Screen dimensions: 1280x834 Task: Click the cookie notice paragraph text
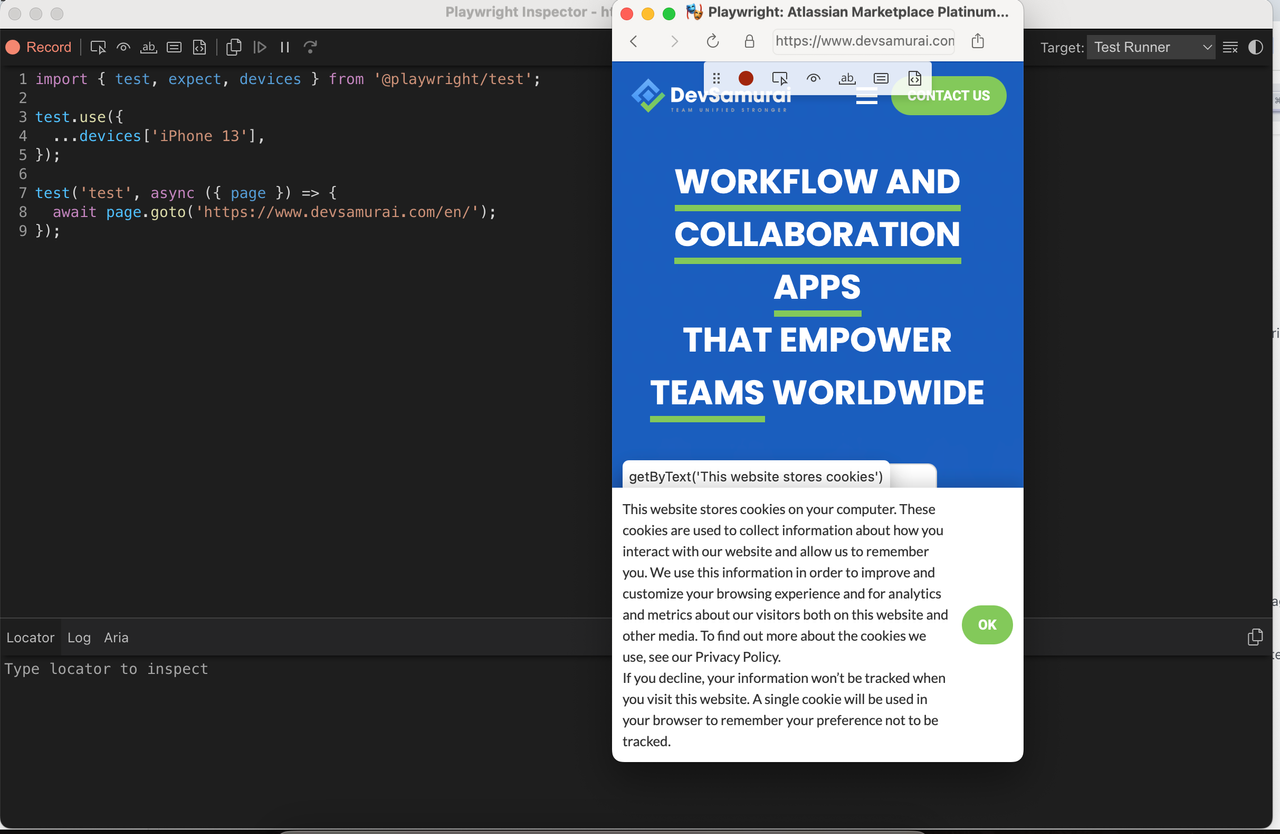(785, 625)
